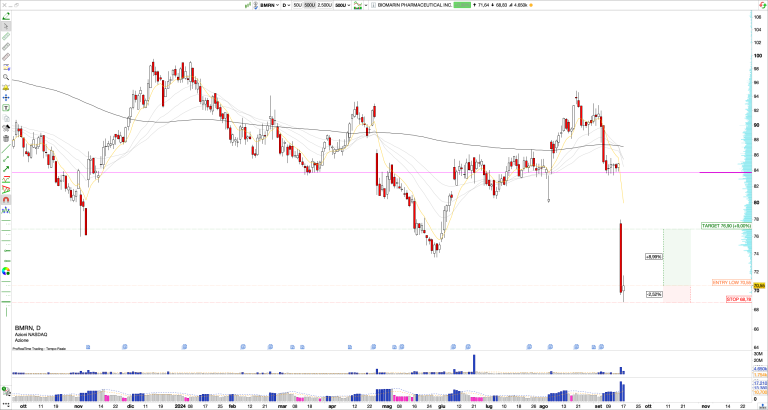Click the magenta horizontal support line
This screenshot has width=768, height=410.
click(x=300, y=173)
